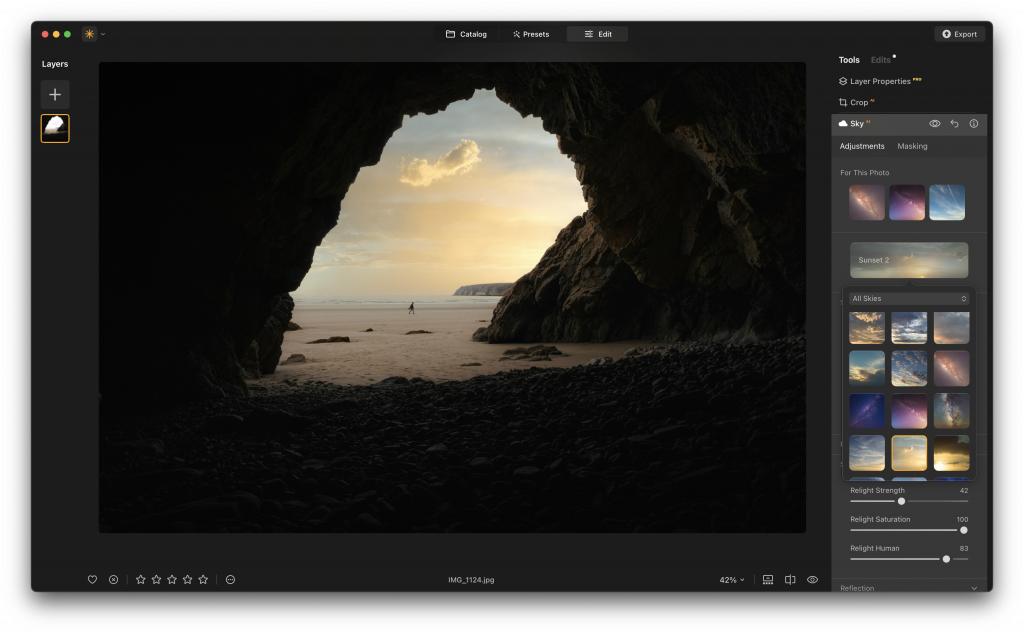The height and width of the screenshot is (633, 1024).
Task: Toggle before/after compare split icon
Action: [x=790, y=579]
